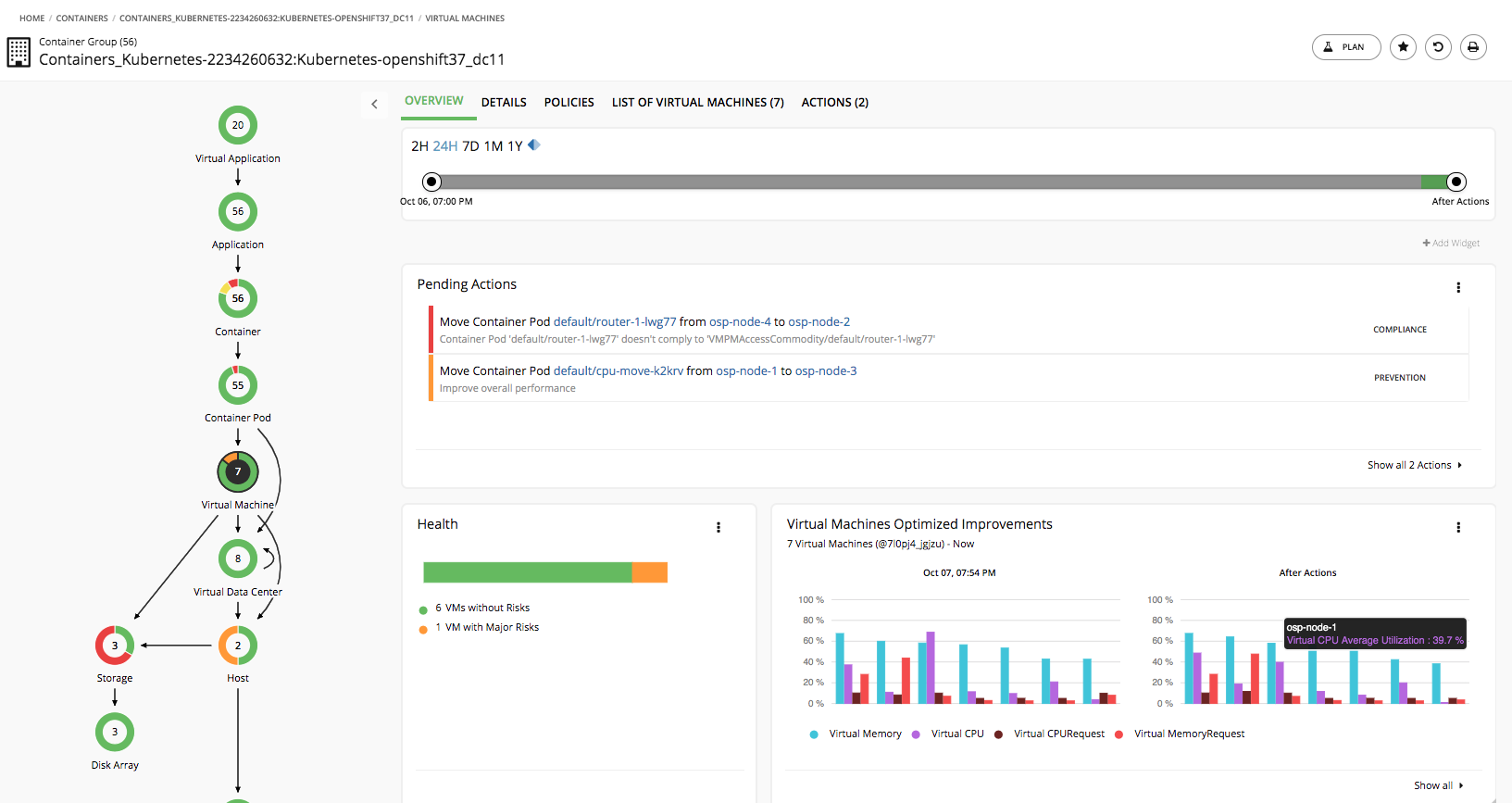Click '1 VM with Major Risks' legend entry

(479, 627)
